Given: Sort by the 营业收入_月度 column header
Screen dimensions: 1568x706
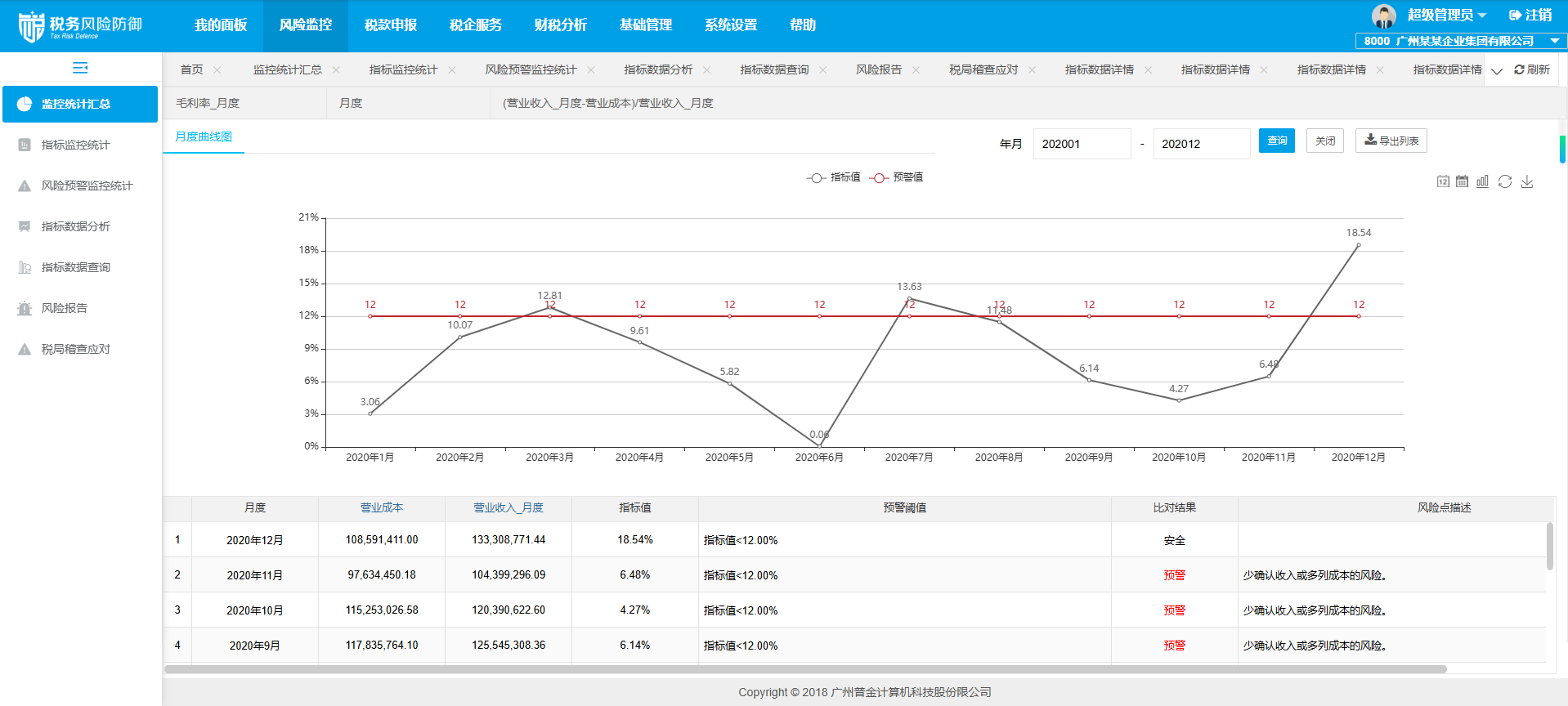Looking at the screenshot, I should (508, 507).
